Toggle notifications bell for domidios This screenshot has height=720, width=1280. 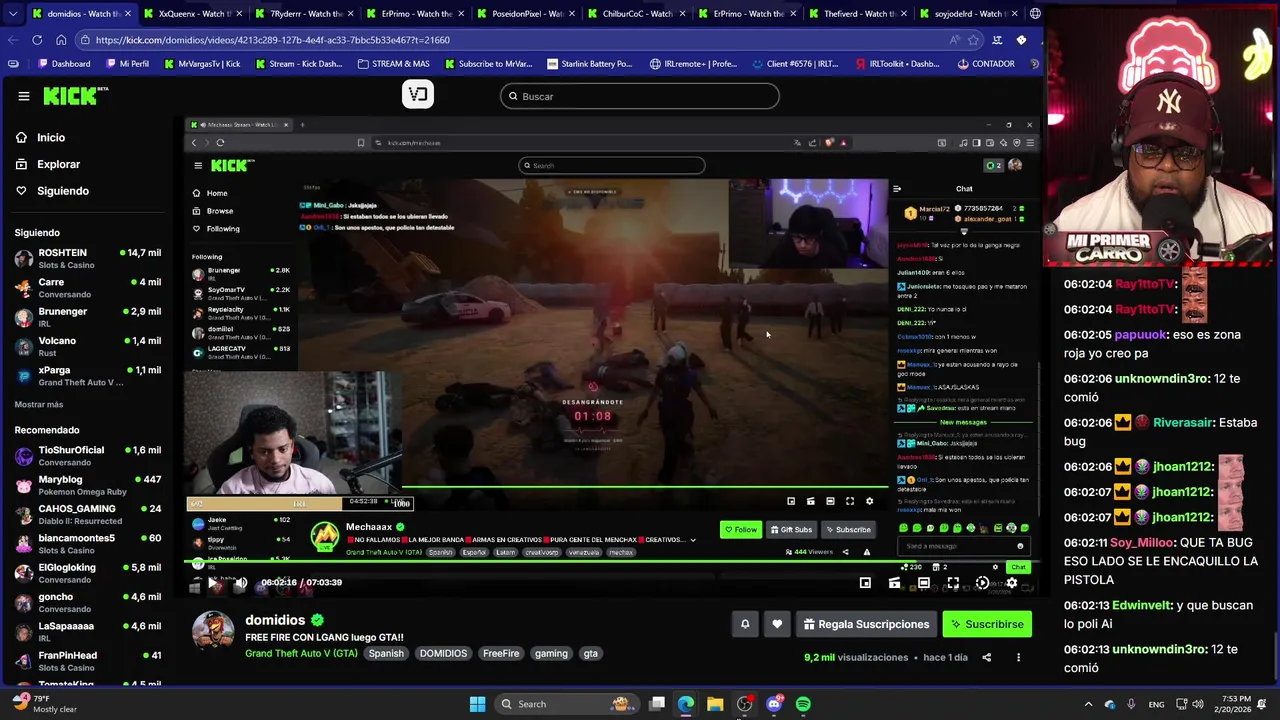coord(745,624)
